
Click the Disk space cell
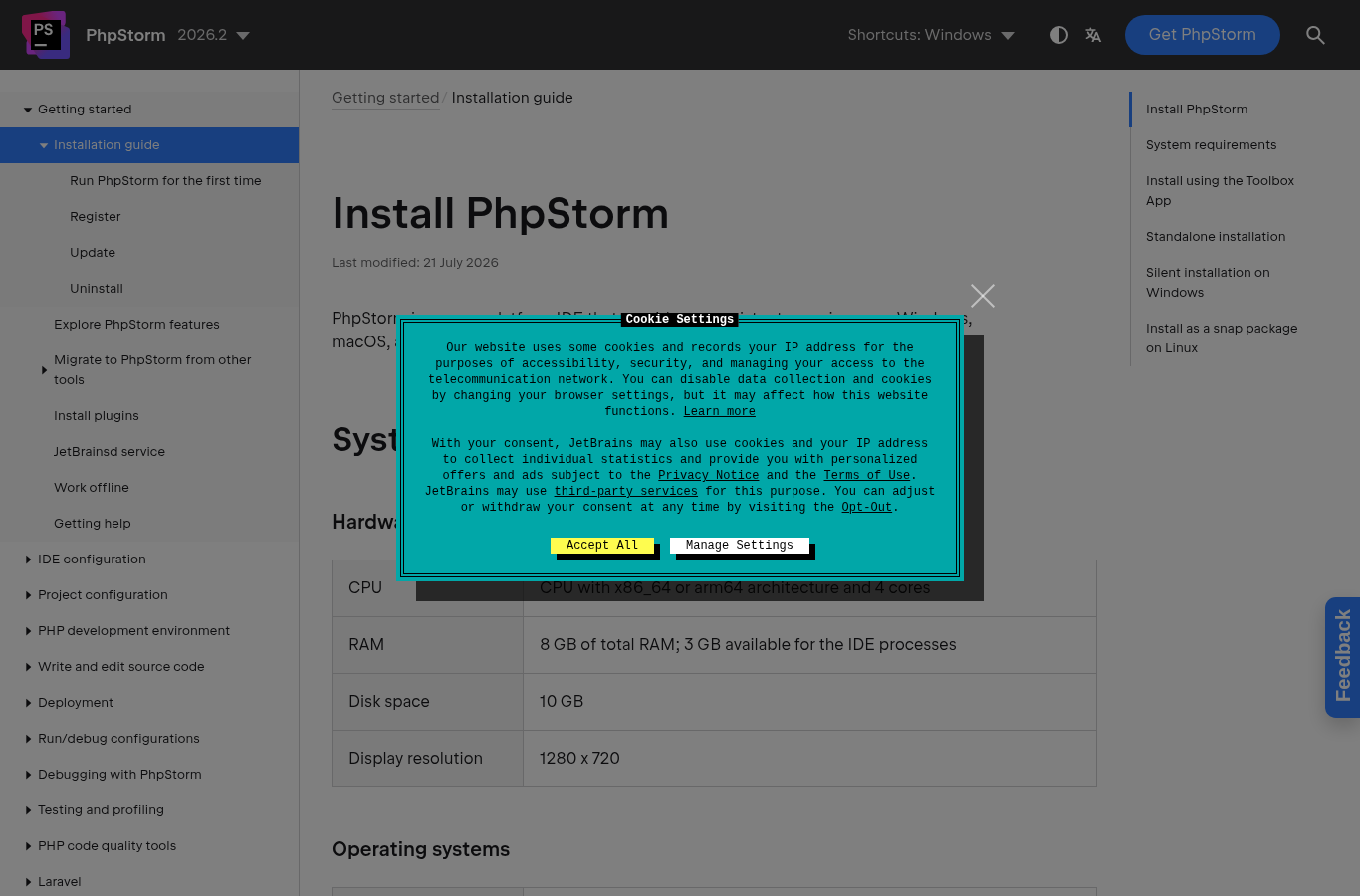tap(427, 702)
